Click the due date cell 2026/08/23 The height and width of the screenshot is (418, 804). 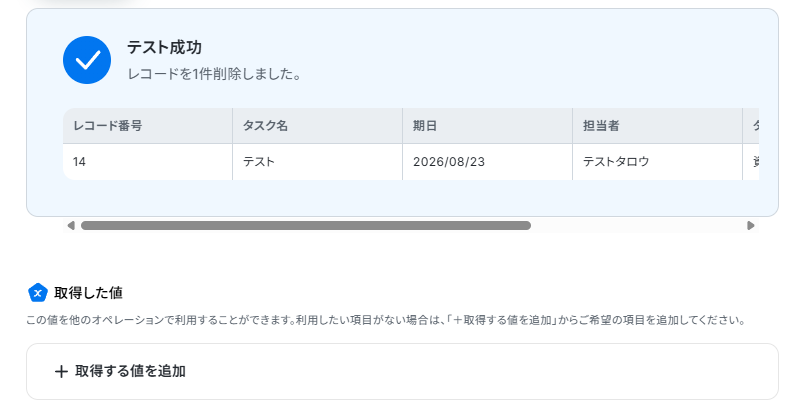tap(488, 162)
